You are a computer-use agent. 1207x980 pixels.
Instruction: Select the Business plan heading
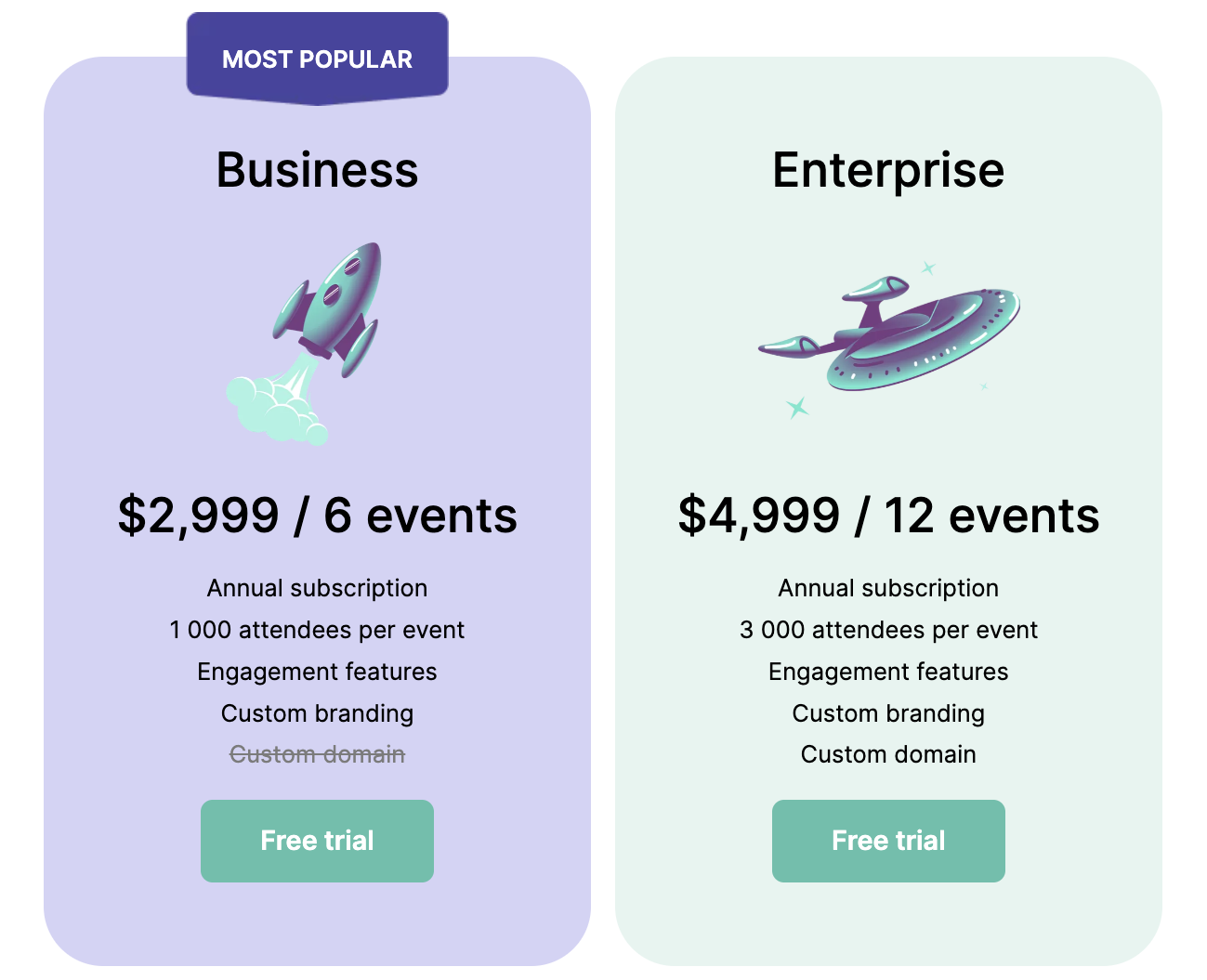tap(317, 170)
